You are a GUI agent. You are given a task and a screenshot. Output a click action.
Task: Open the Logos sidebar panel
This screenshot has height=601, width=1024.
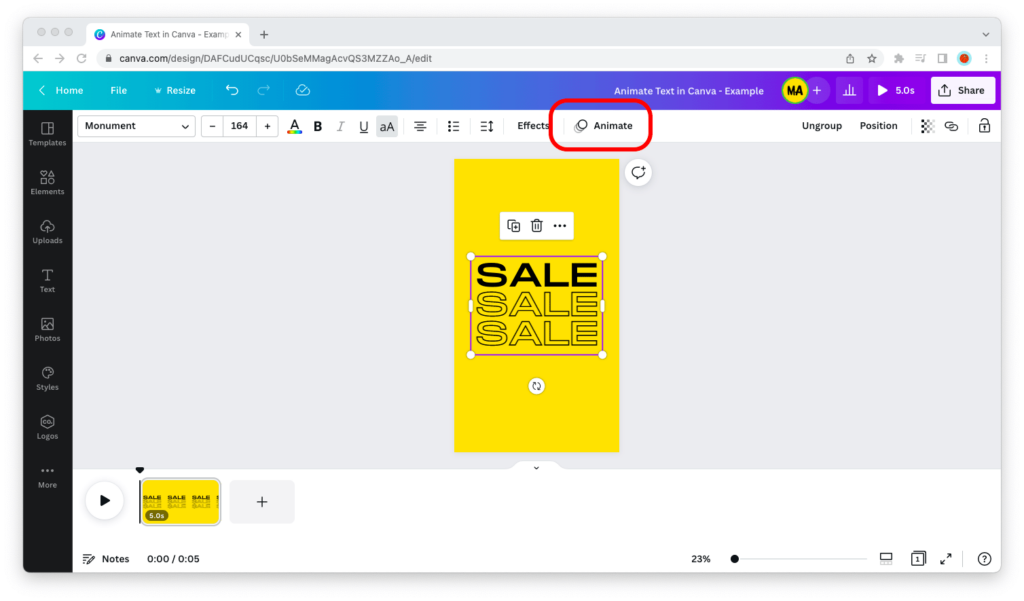[x=47, y=428]
